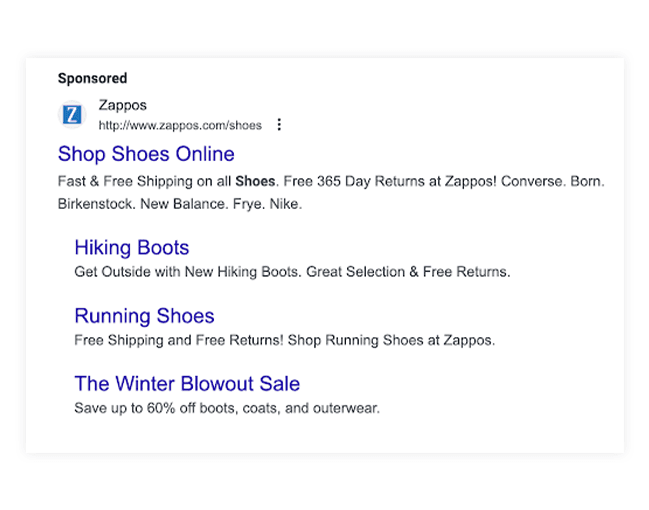Click the Sponsored label
This screenshot has height=510, width=649.
(92, 78)
